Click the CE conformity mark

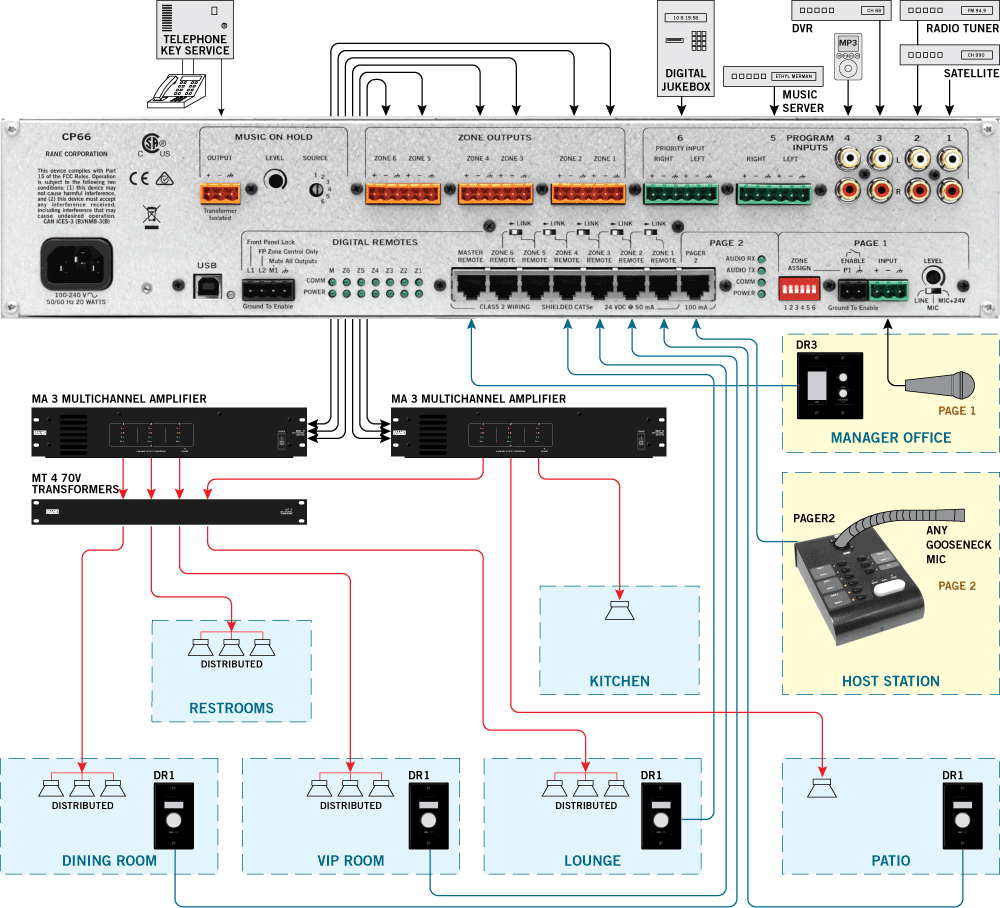coord(139,179)
